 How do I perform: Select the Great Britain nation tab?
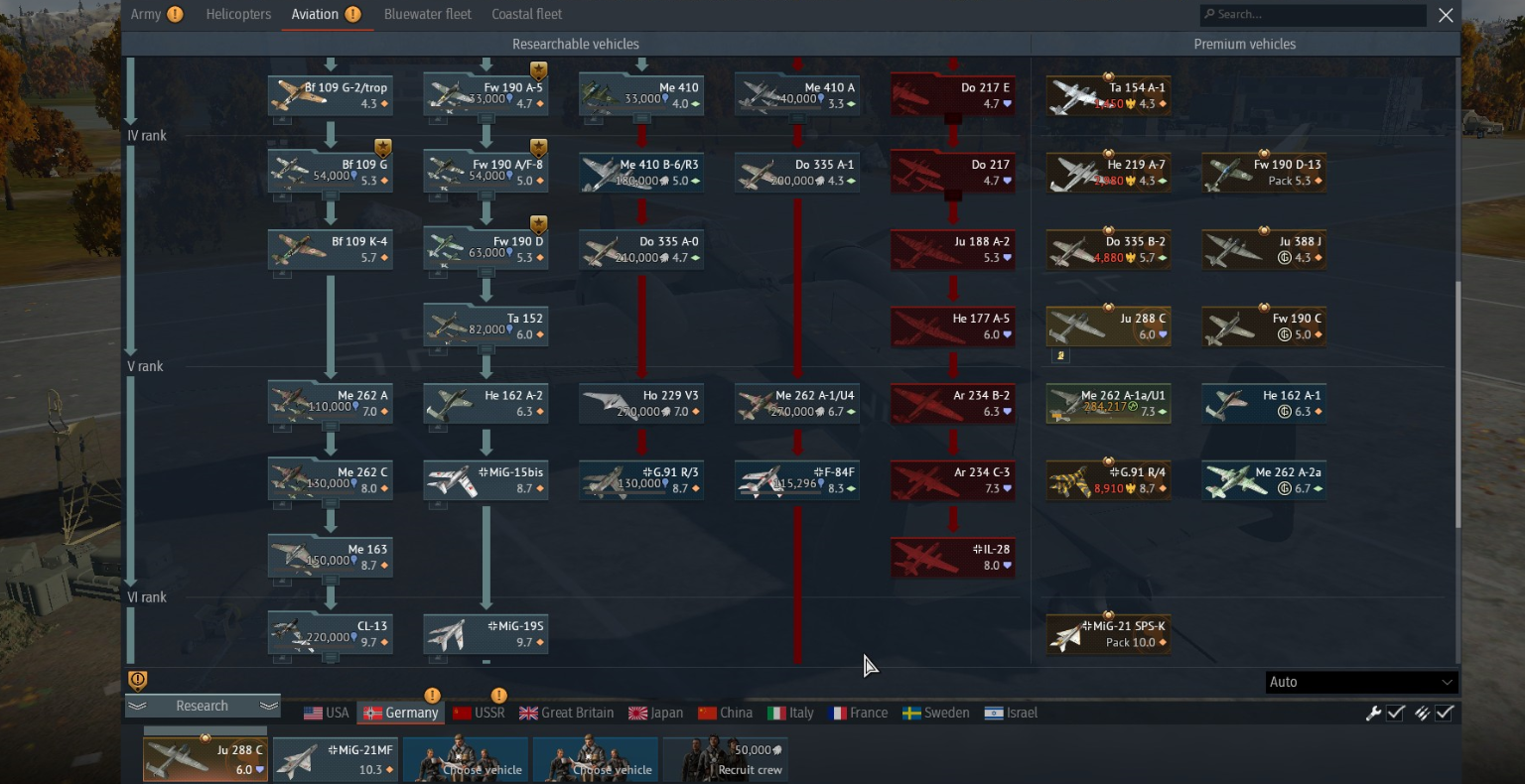click(567, 713)
